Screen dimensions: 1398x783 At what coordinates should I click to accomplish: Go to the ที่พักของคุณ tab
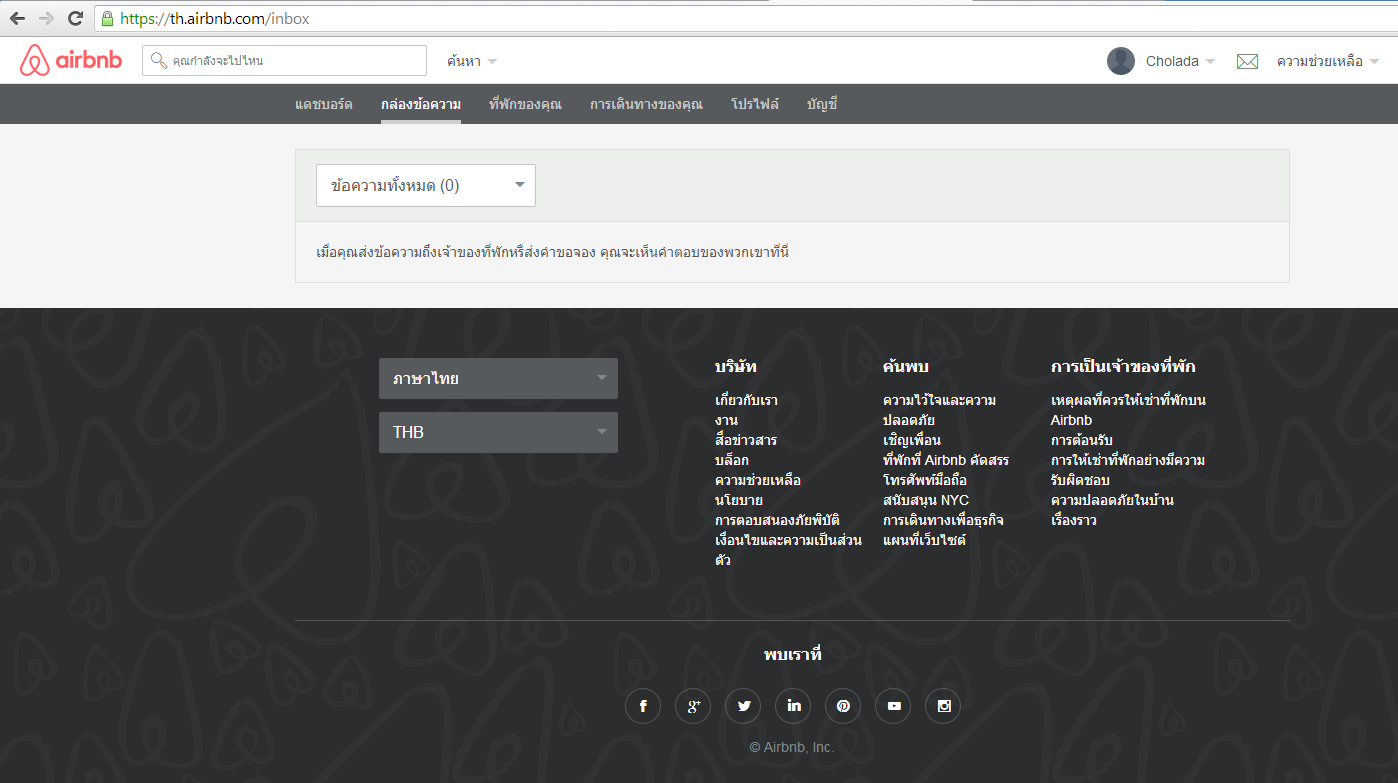[x=525, y=104]
